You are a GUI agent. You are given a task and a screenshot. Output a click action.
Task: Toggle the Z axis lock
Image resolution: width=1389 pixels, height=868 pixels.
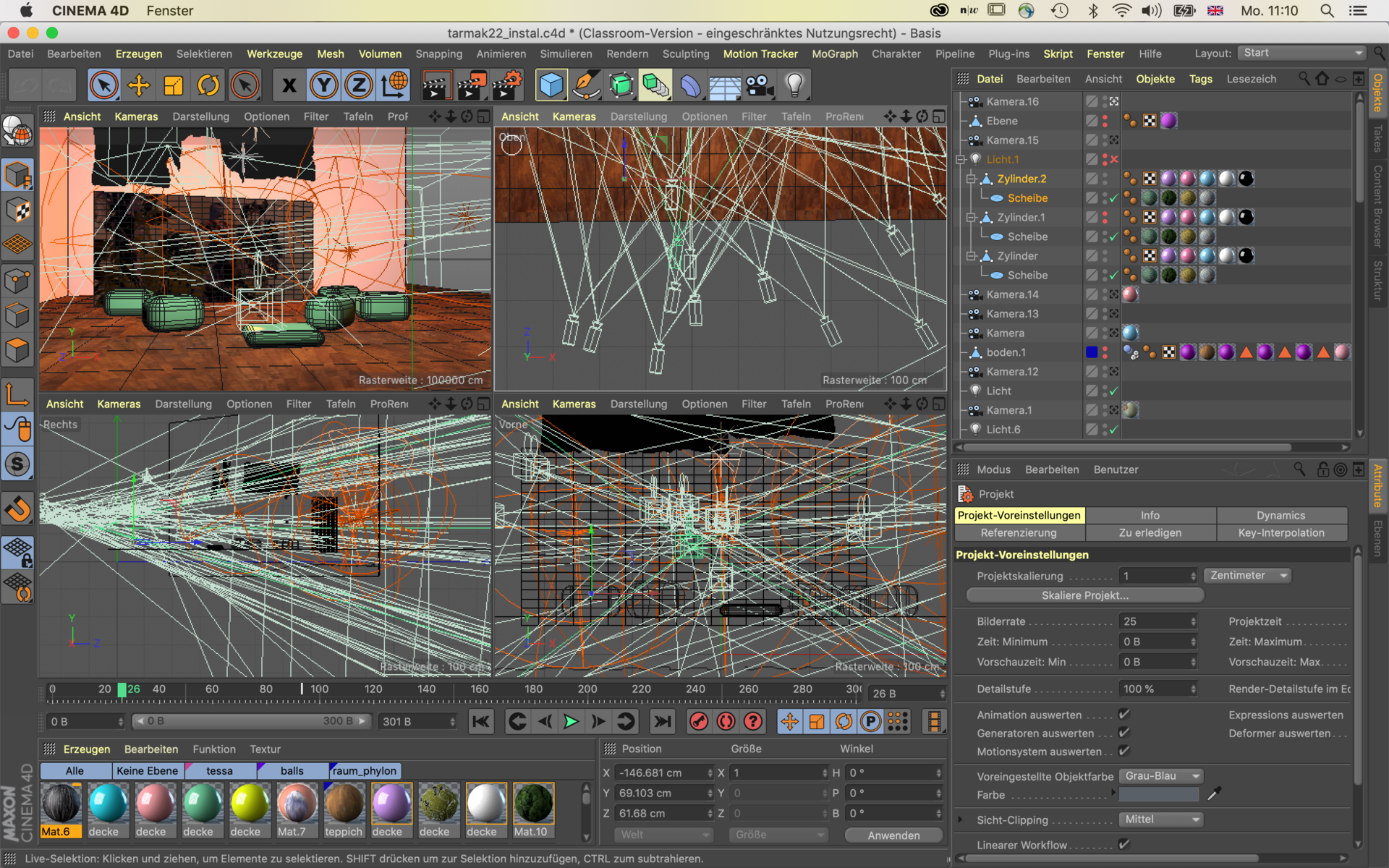[x=358, y=85]
